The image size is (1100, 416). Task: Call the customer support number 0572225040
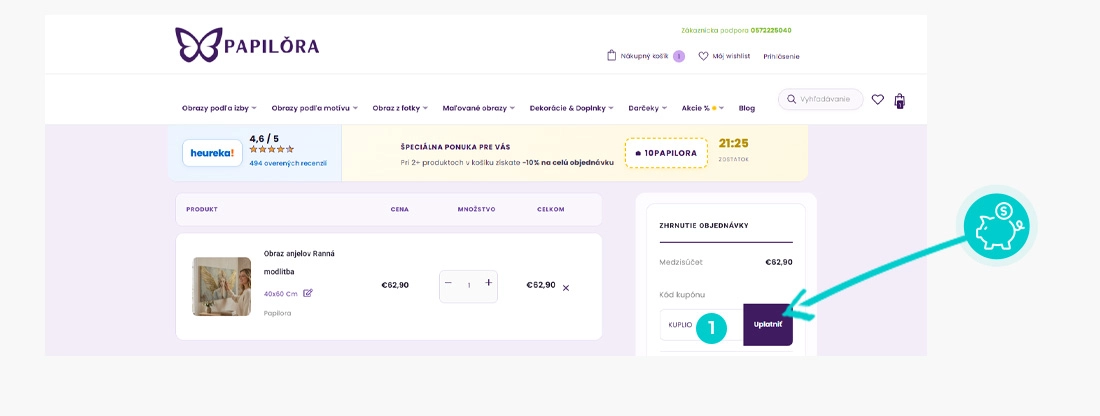coord(771,31)
